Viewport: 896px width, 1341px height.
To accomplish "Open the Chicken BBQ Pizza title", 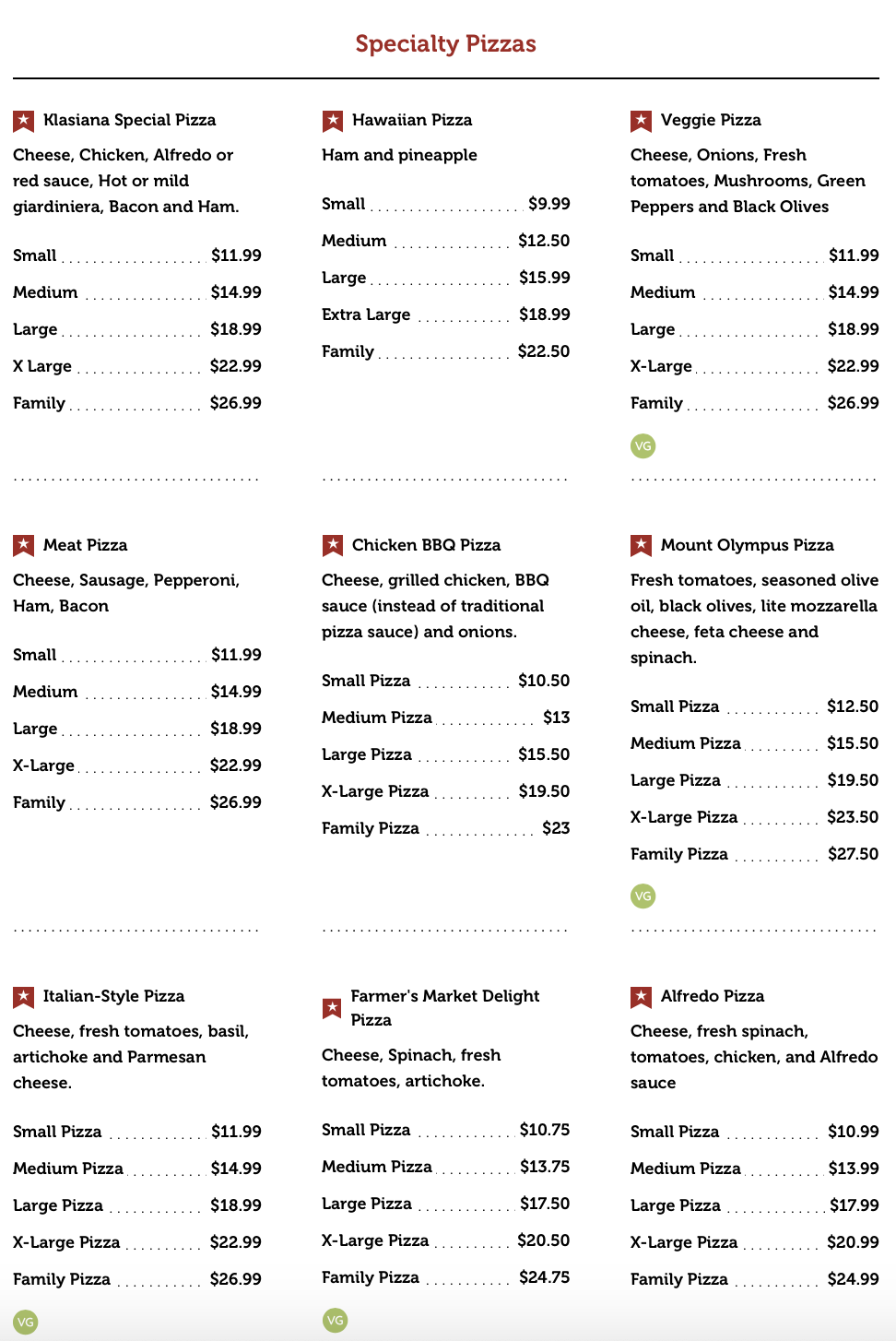I will pos(426,545).
